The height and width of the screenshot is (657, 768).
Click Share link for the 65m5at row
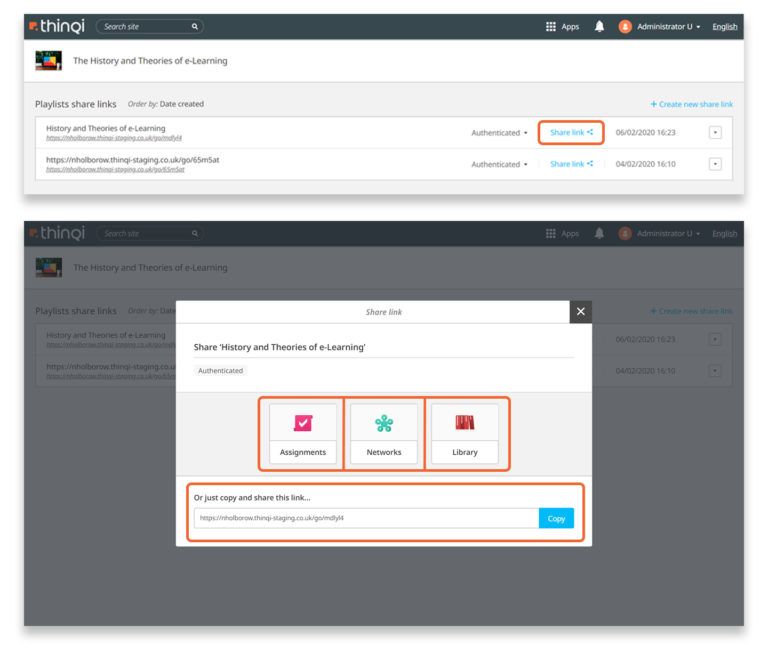[571, 164]
